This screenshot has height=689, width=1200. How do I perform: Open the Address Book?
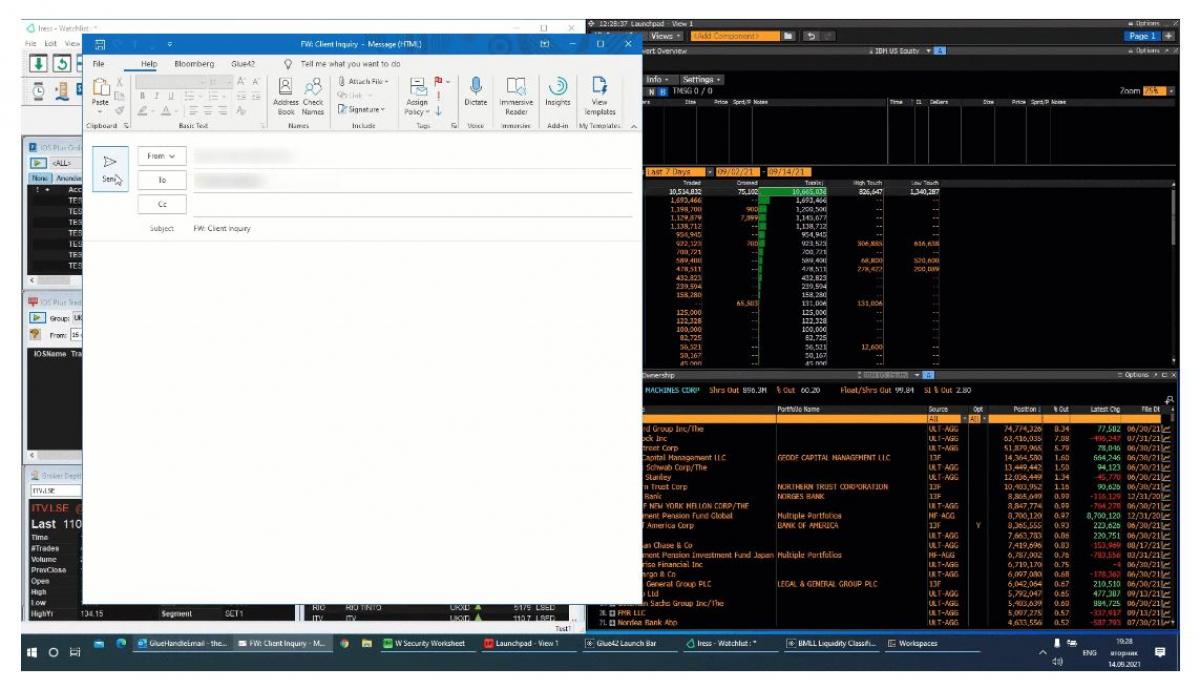pos(286,93)
